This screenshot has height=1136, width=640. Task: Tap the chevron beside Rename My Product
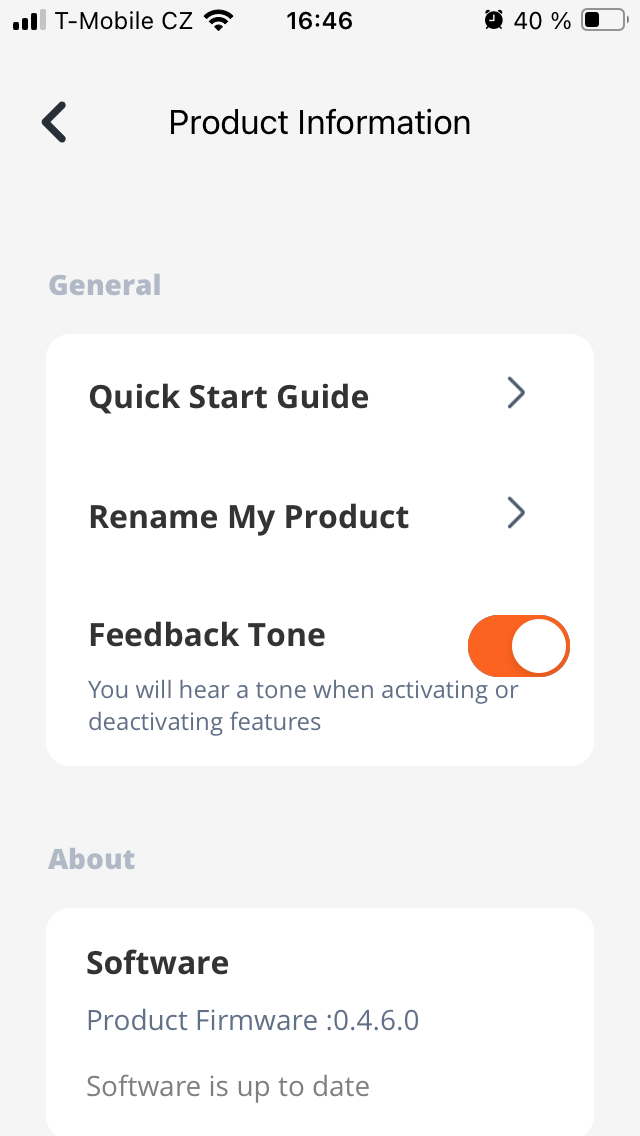pyautogui.click(x=516, y=514)
